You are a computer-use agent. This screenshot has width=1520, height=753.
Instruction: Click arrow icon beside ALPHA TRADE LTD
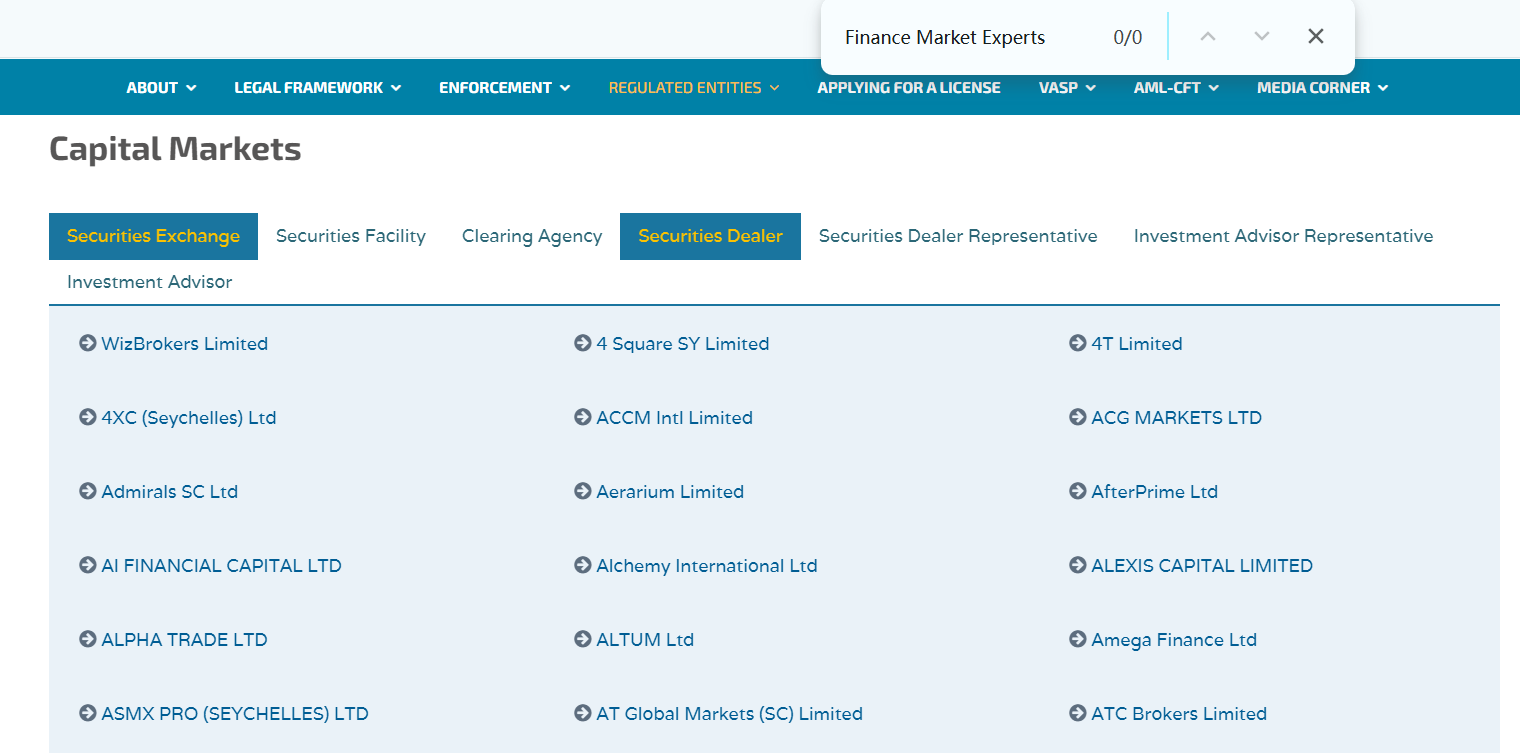pyautogui.click(x=88, y=639)
